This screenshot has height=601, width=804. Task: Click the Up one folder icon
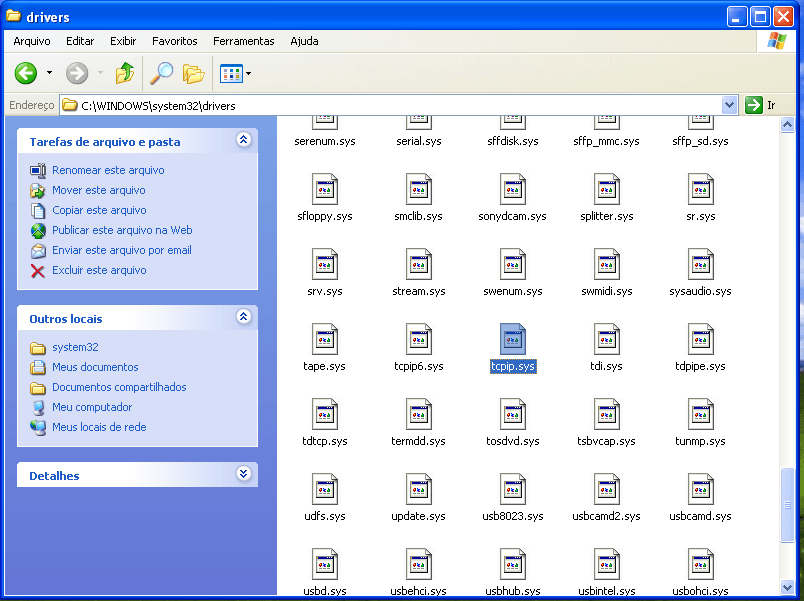(124, 73)
